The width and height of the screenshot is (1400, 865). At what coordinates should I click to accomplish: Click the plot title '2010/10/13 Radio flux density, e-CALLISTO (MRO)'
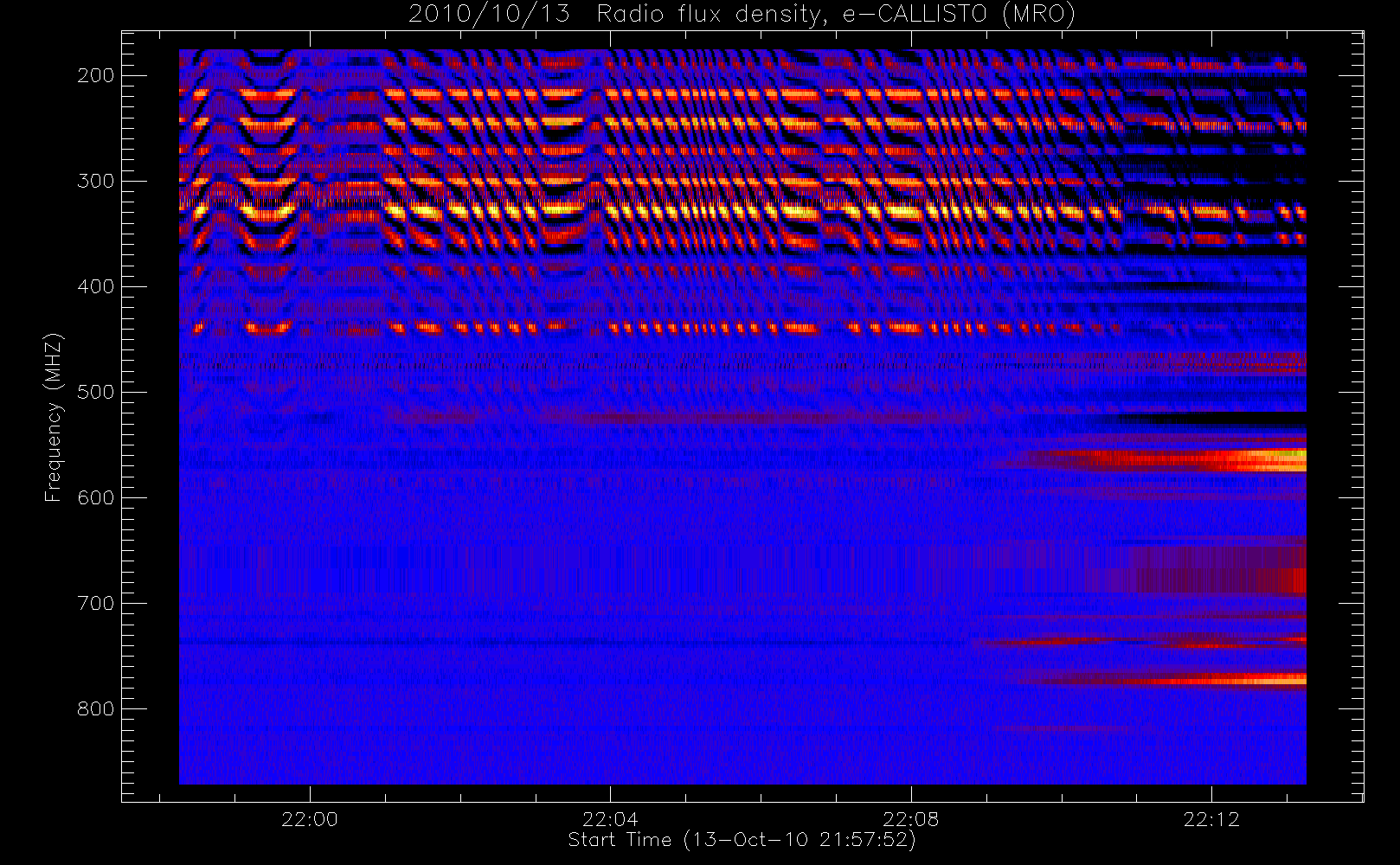point(742,15)
